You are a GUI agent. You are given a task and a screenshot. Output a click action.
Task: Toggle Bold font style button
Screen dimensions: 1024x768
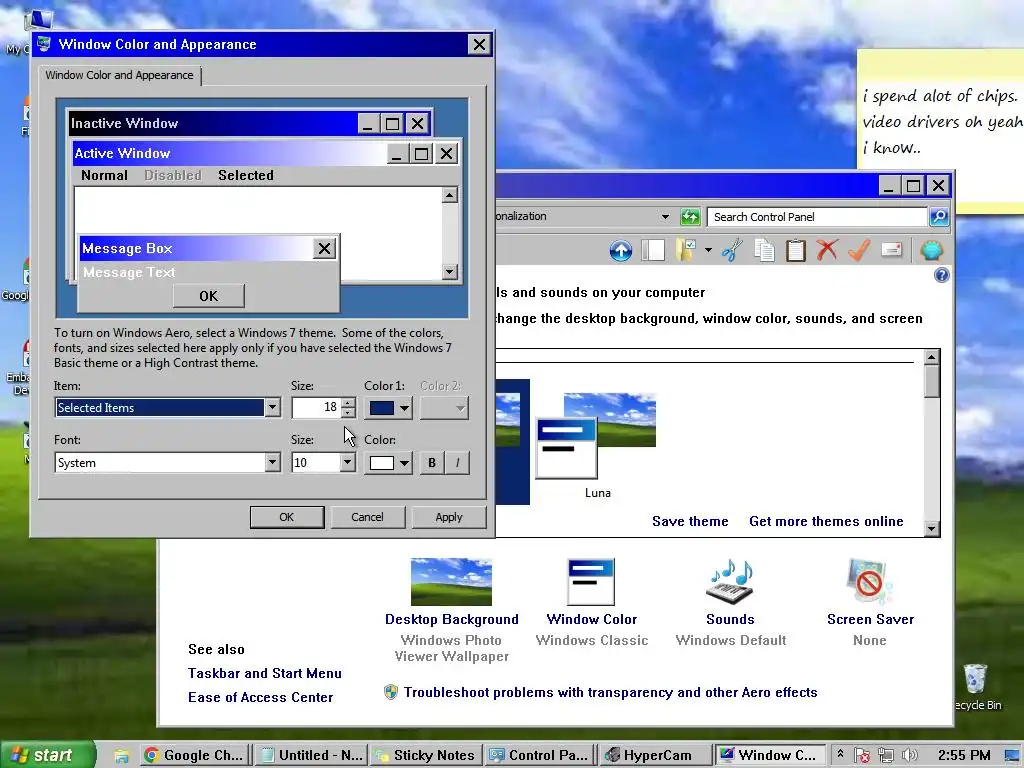(x=432, y=463)
